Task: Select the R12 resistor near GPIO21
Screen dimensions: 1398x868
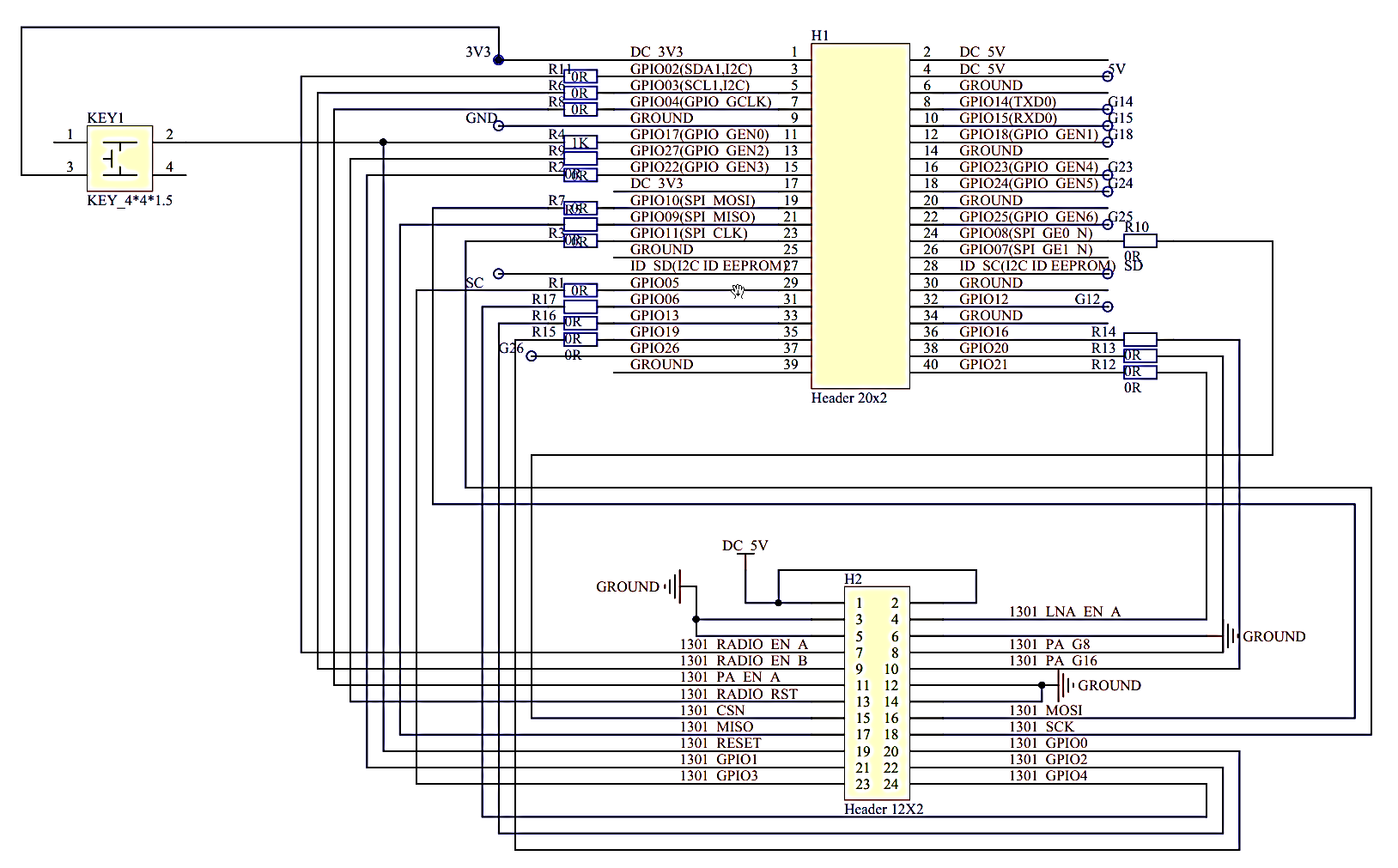Action: coord(1140,372)
